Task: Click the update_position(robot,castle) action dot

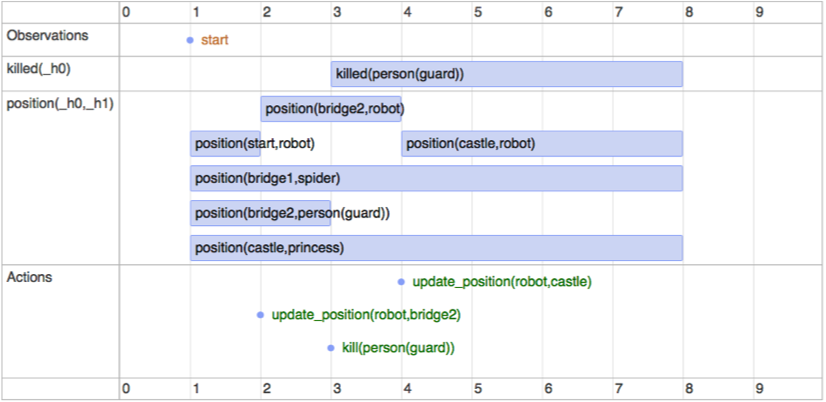Action: coord(401,282)
